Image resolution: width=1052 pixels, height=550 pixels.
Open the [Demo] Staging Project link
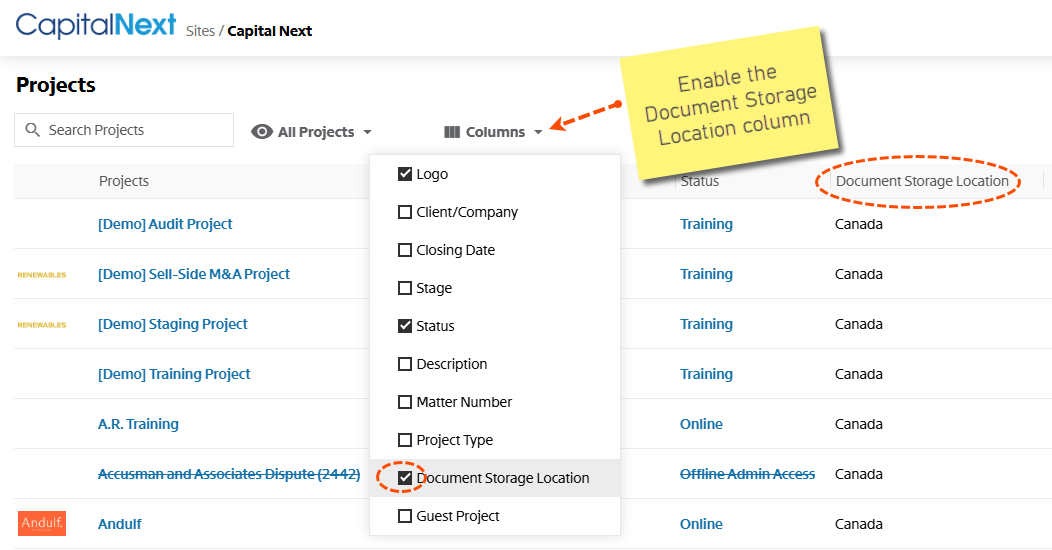(172, 324)
